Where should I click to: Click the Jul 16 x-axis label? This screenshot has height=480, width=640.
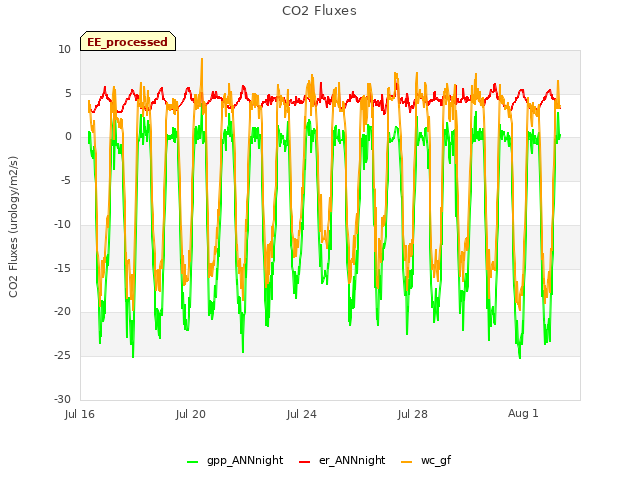point(80,414)
